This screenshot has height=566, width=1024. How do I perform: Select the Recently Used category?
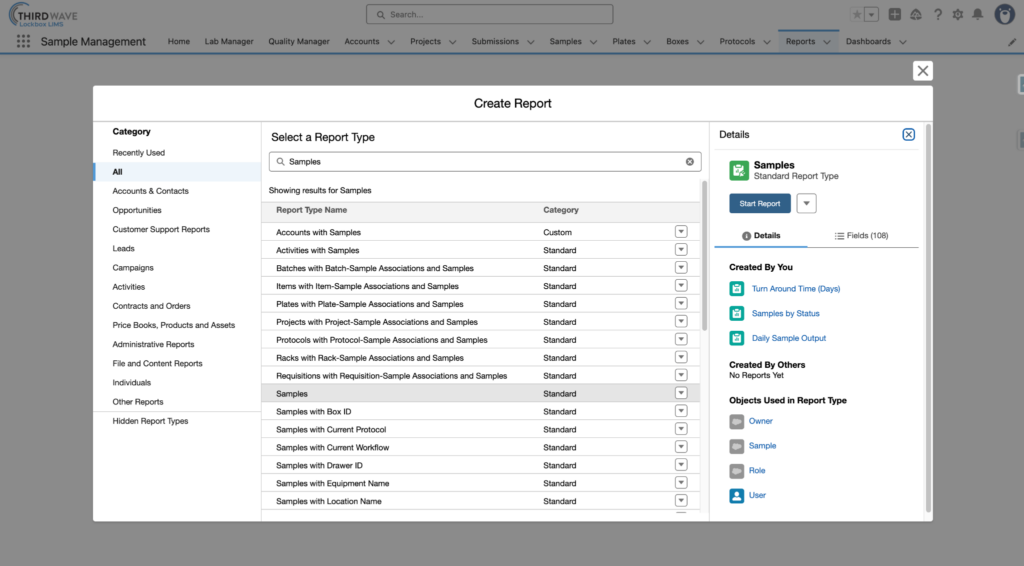pos(177,153)
